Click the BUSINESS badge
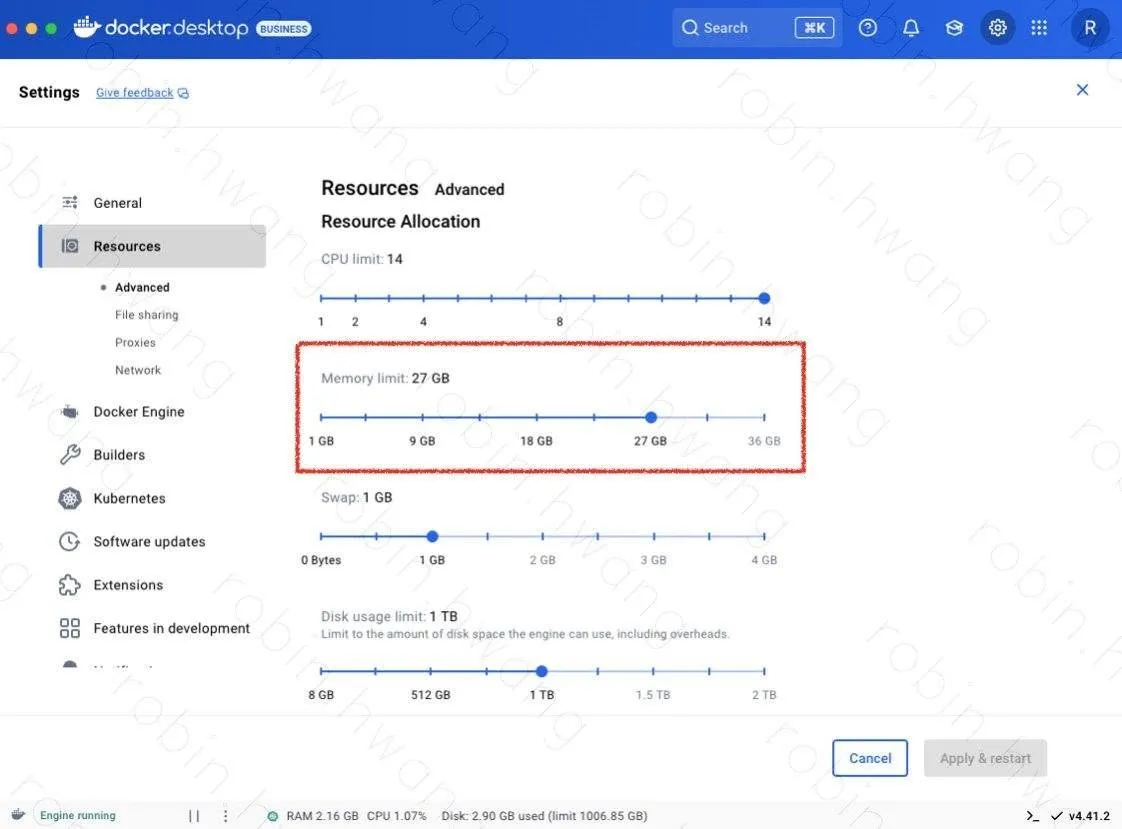1122x829 pixels. coord(283,29)
